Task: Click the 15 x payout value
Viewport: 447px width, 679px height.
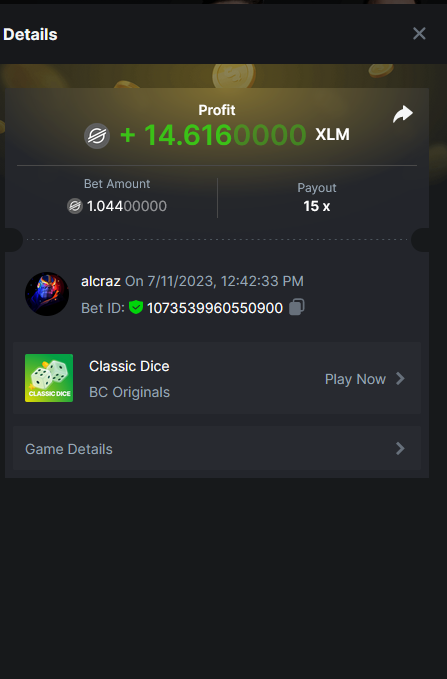Action: pos(317,206)
